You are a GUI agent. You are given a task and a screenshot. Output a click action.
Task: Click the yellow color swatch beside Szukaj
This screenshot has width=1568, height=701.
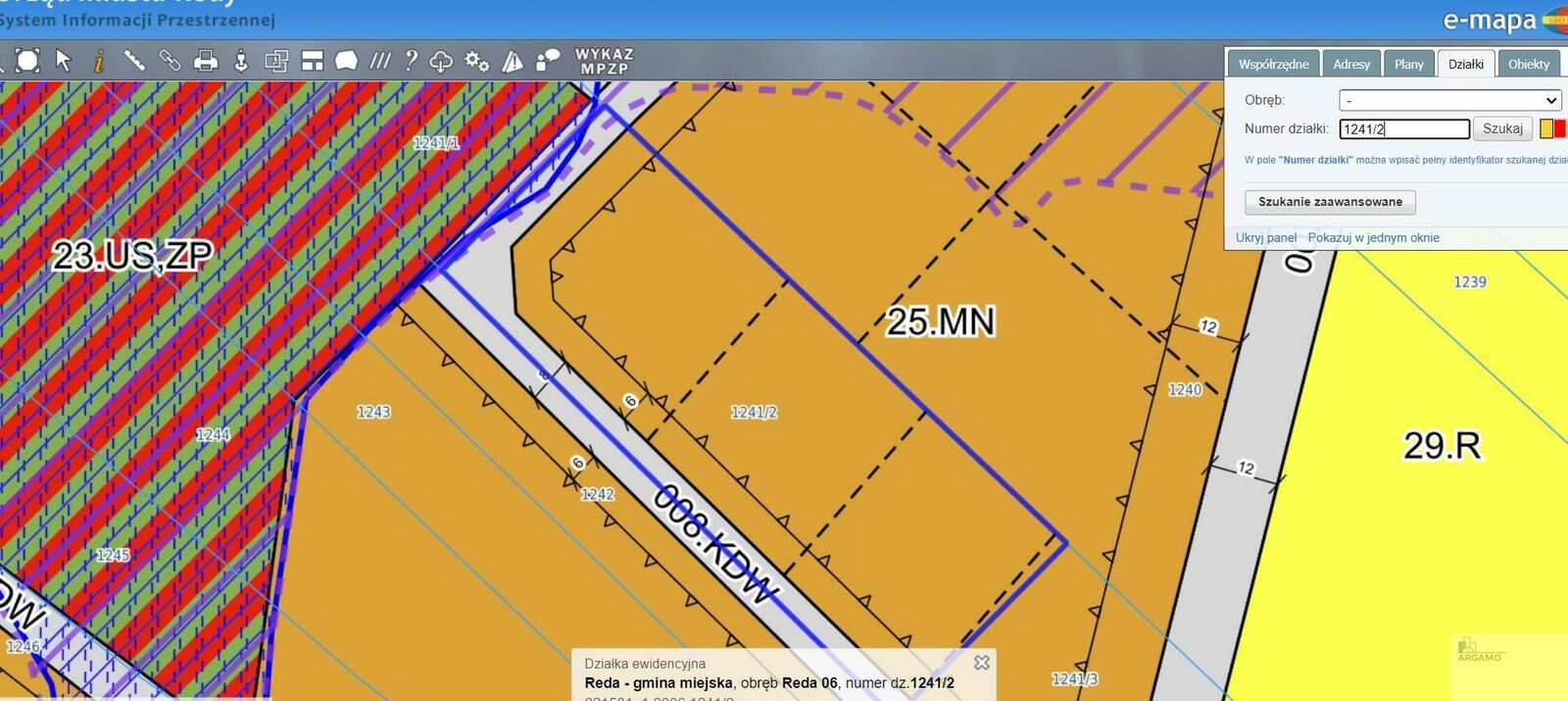(x=1545, y=128)
